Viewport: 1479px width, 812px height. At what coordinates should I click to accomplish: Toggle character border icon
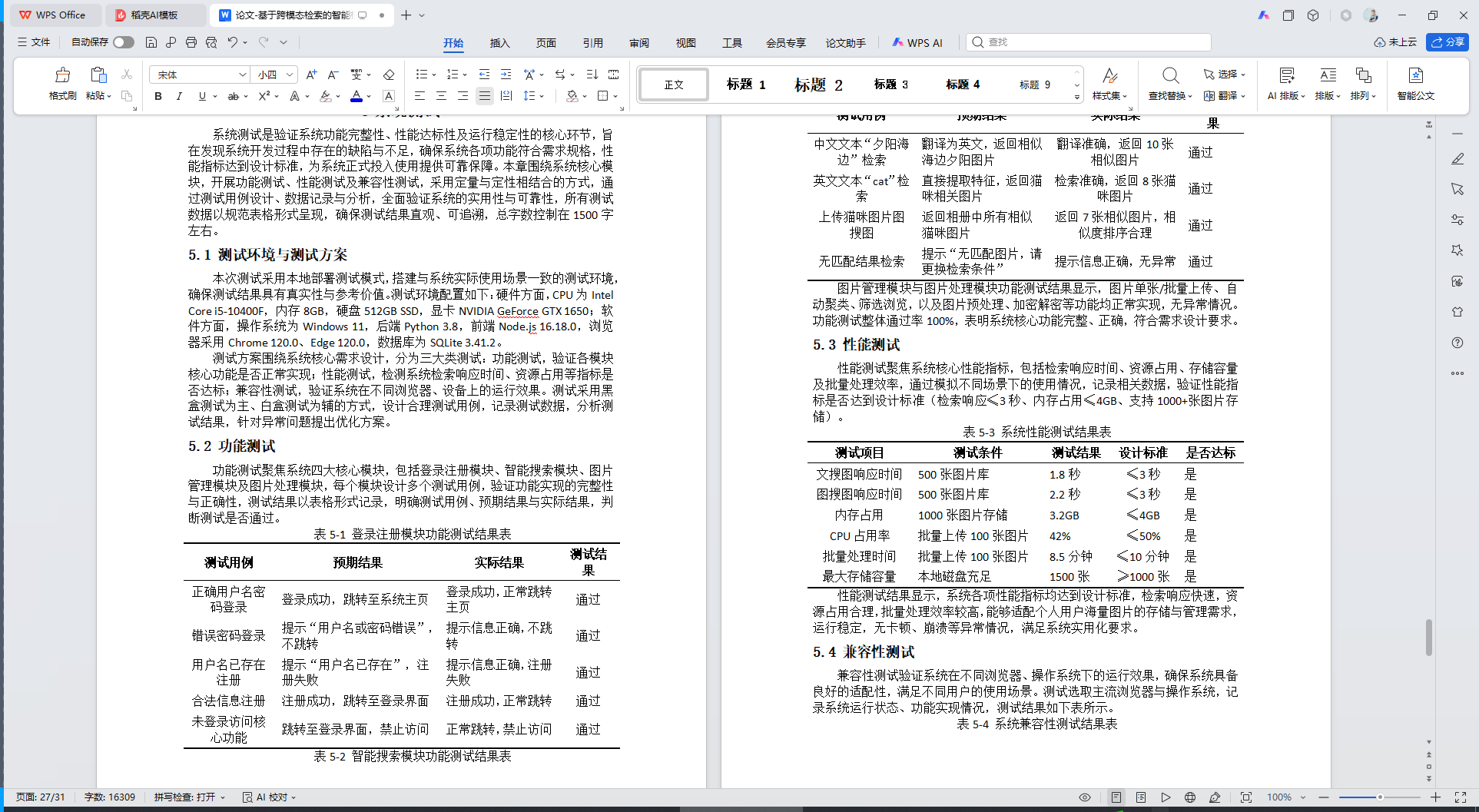[x=389, y=96]
